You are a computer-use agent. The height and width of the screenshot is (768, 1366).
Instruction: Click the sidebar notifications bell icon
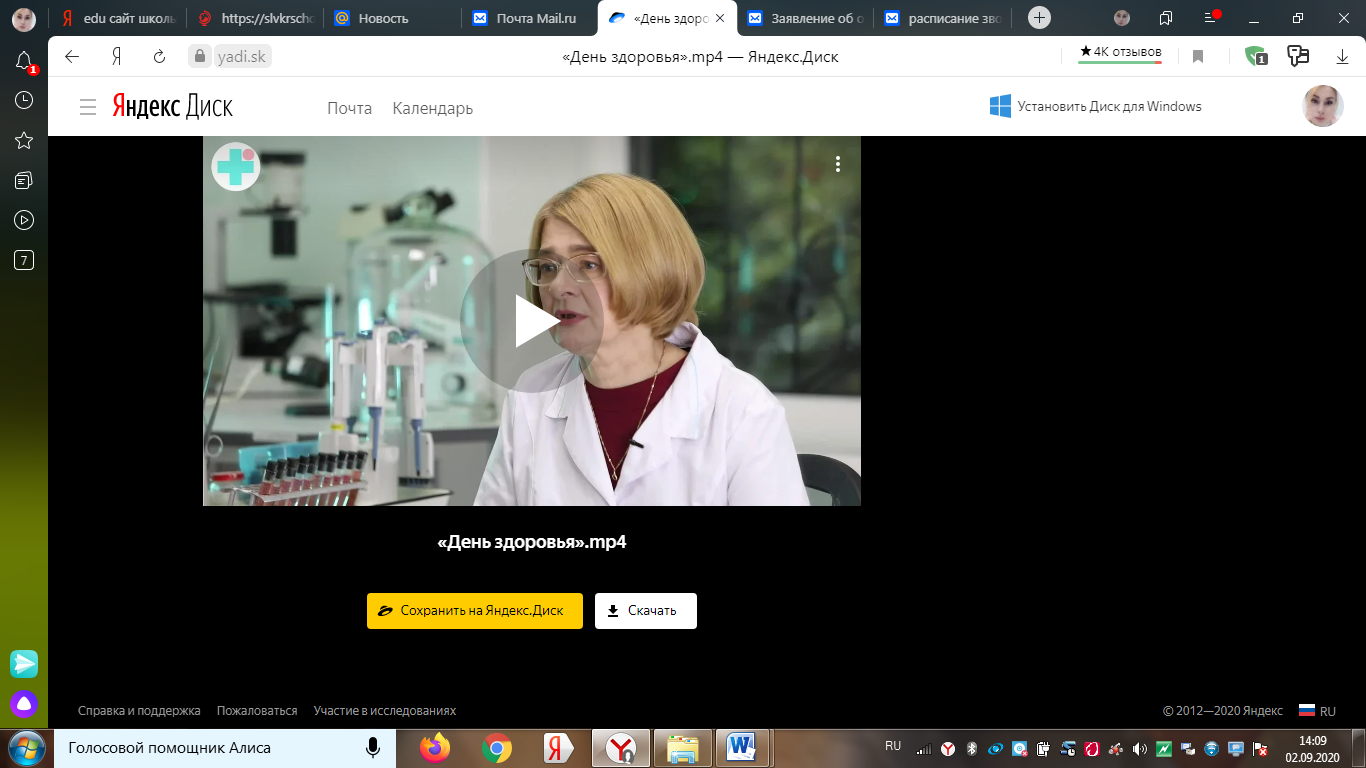point(24,62)
